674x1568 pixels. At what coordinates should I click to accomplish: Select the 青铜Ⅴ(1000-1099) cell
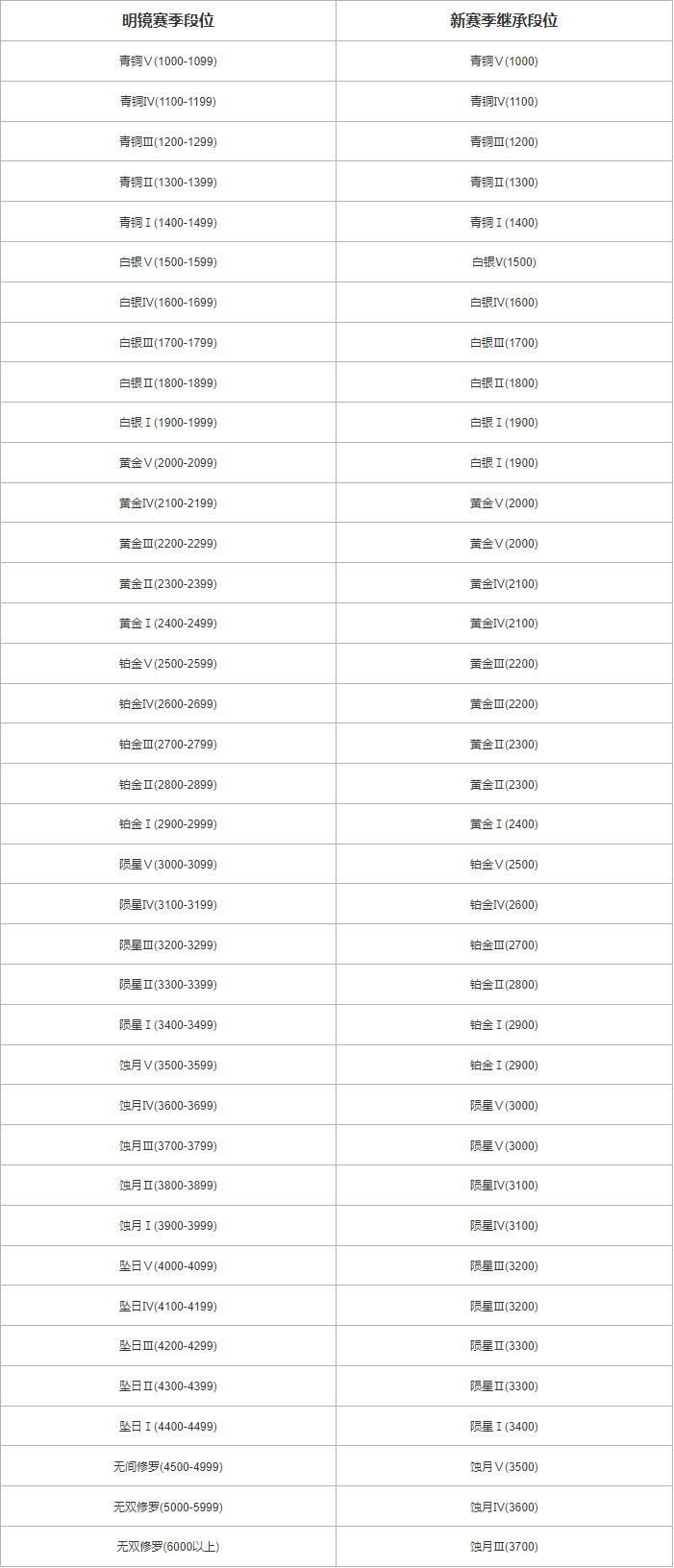point(168,61)
